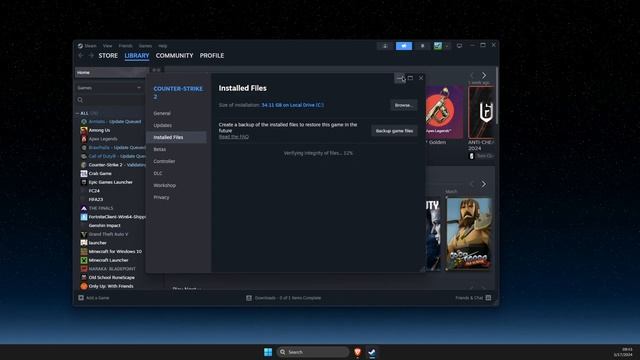Open the Games filter dropdown
The image size is (640, 360).
tap(109, 88)
